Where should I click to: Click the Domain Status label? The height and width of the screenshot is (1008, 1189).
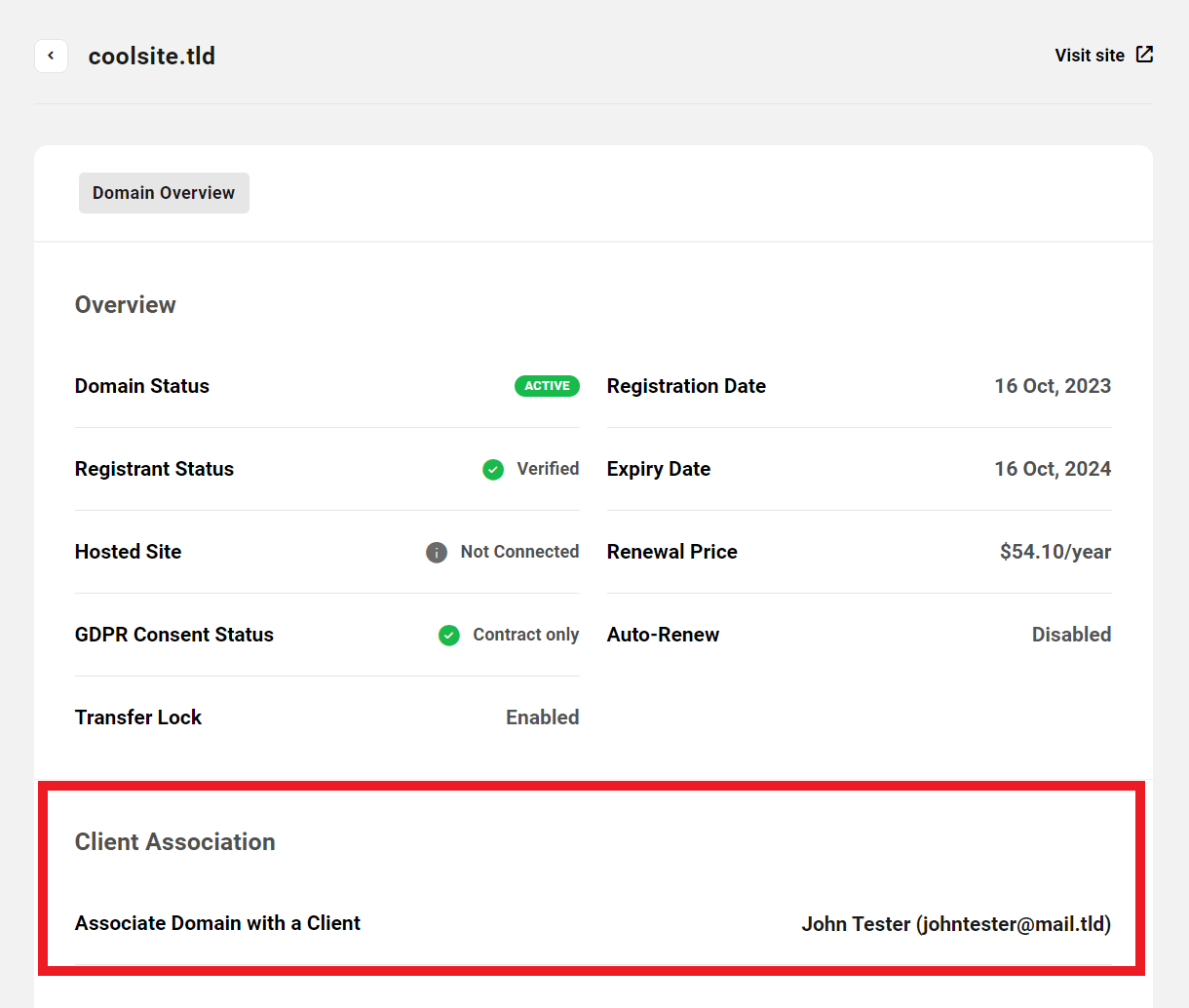tap(142, 386)
